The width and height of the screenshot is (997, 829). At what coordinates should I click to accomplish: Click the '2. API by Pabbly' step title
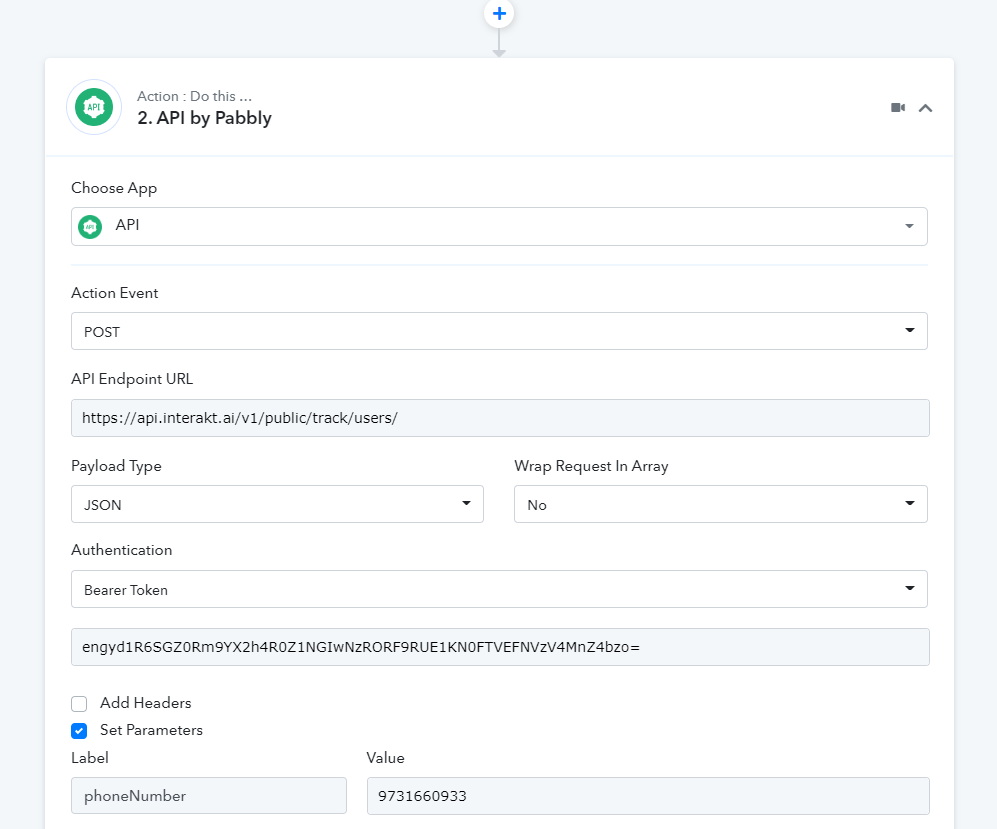(204, 118)
